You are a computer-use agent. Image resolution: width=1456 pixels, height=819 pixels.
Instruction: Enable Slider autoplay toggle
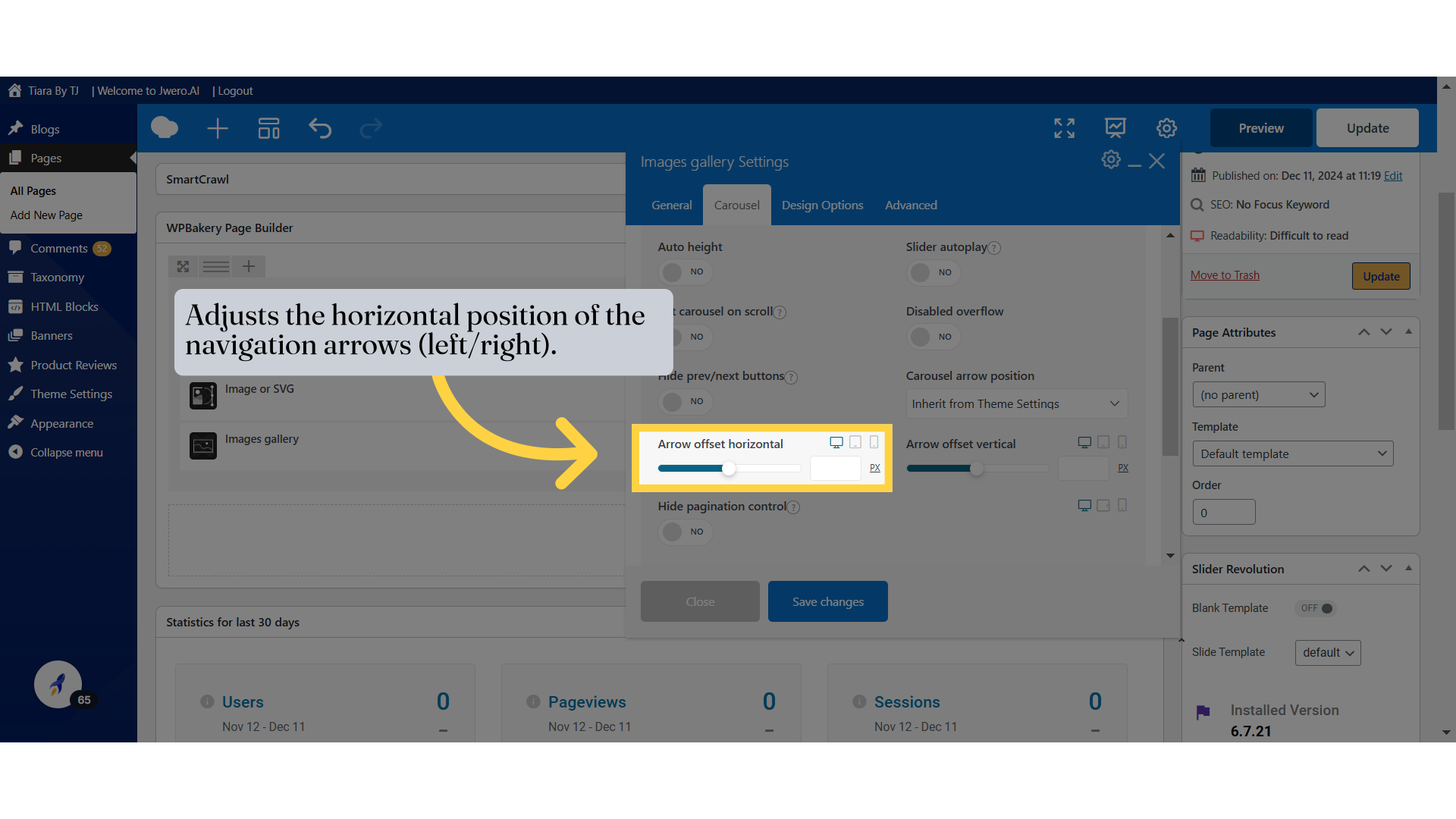coord(932,272)
